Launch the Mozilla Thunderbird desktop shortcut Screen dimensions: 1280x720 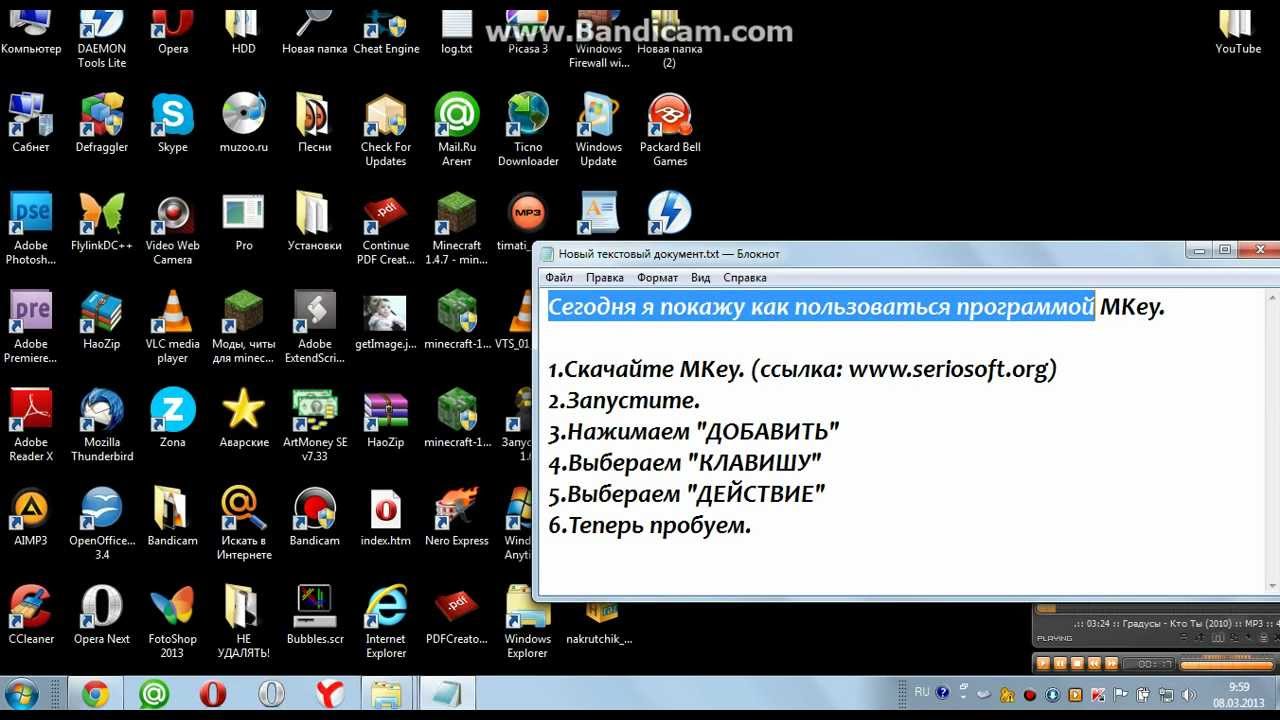[x=102, y=424]
